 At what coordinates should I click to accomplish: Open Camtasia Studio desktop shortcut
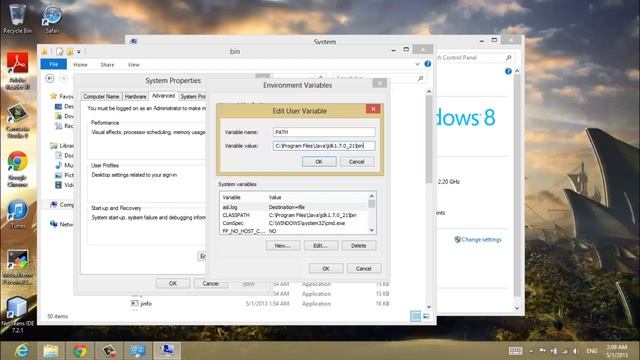(x=17, y=121)
